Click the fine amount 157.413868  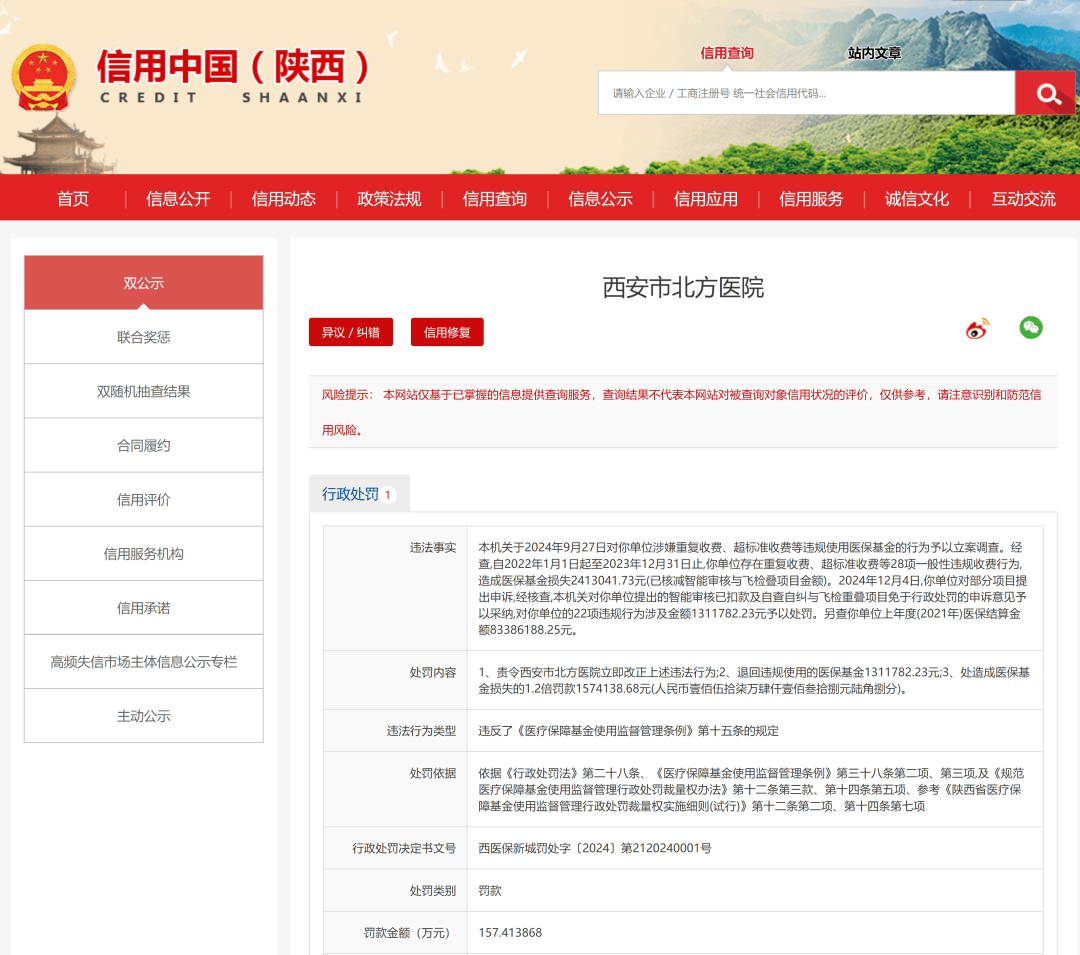[510, 933]
